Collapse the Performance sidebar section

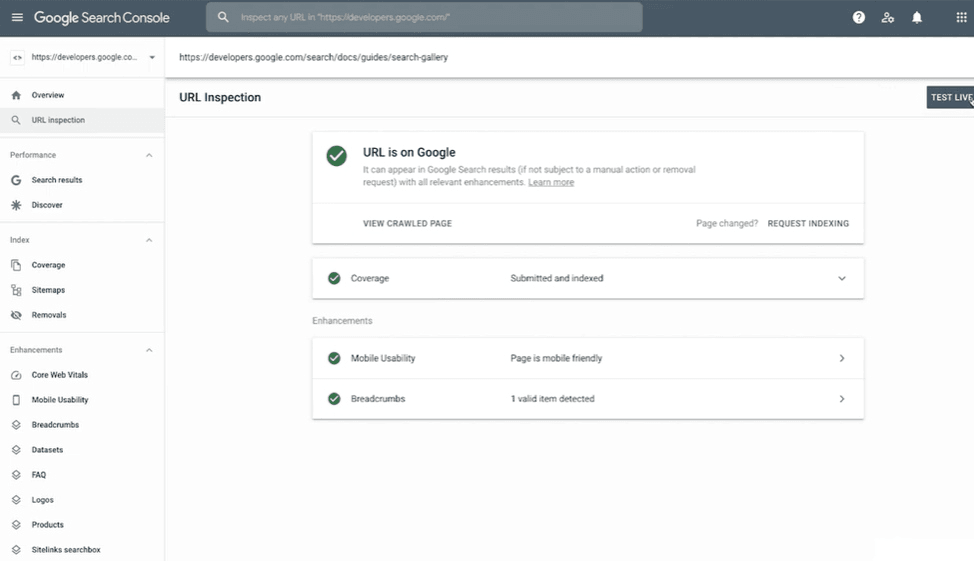149,155
